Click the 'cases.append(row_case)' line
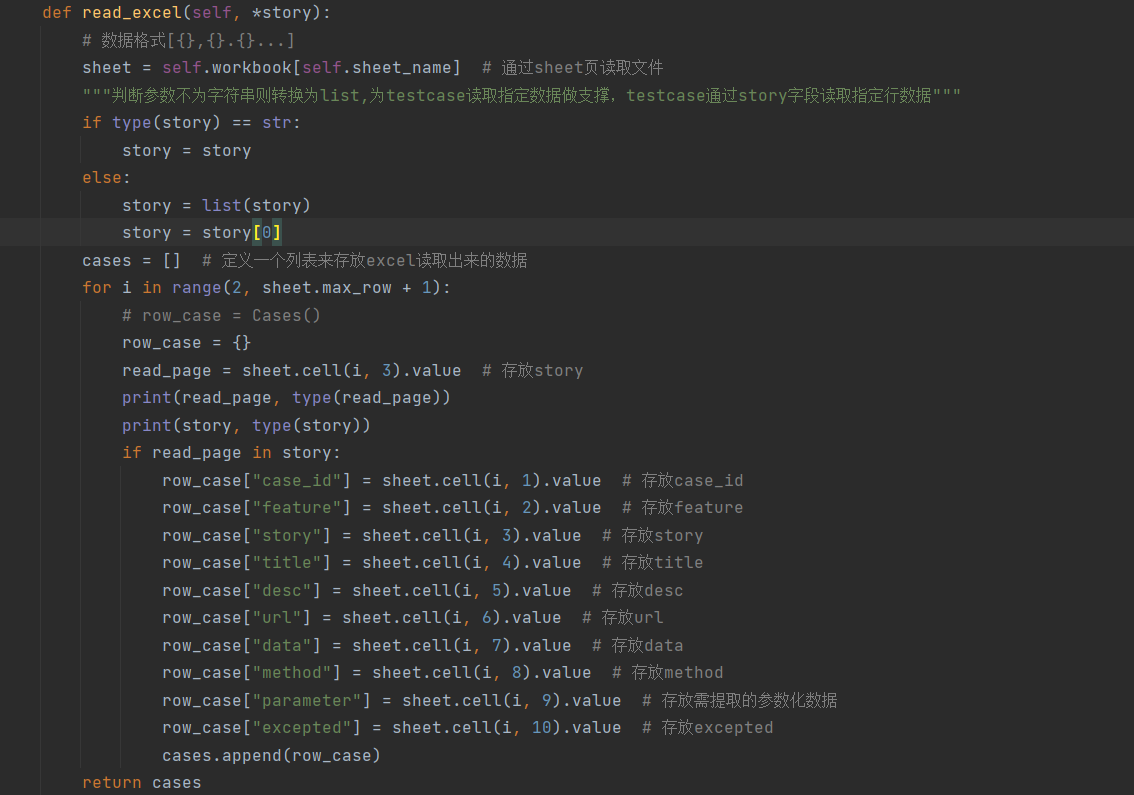1134x795 pixels. click(x=271, y=755)
